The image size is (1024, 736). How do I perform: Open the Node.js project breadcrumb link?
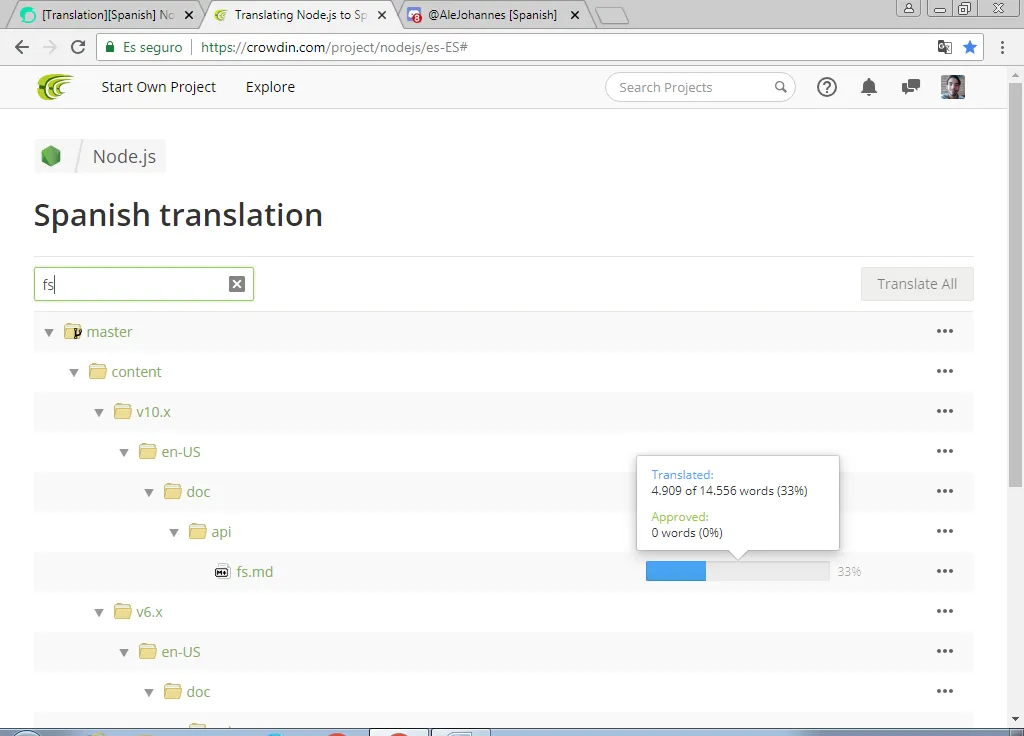(124, 156)
